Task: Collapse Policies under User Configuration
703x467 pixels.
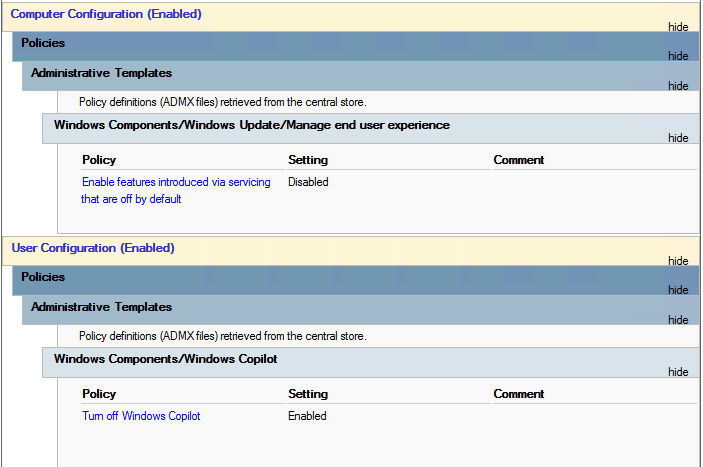Action: pyautogui.click(x=678, y=290)
